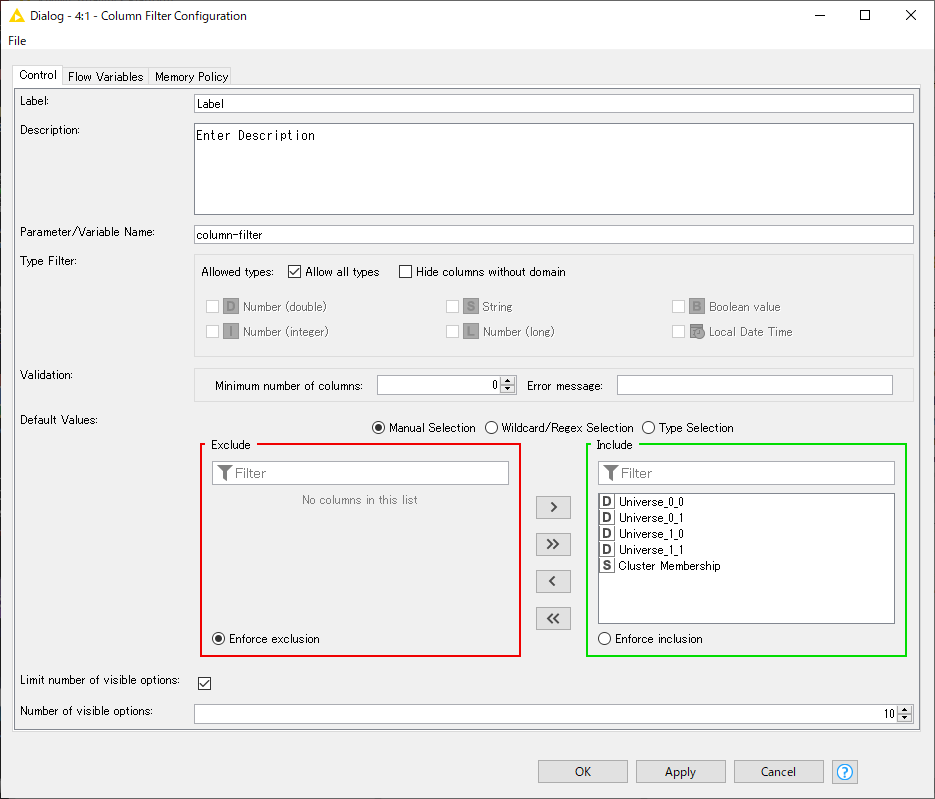Click the Boolean value B icon
This screenshot has width=935, height=799.
click(696, 306)
